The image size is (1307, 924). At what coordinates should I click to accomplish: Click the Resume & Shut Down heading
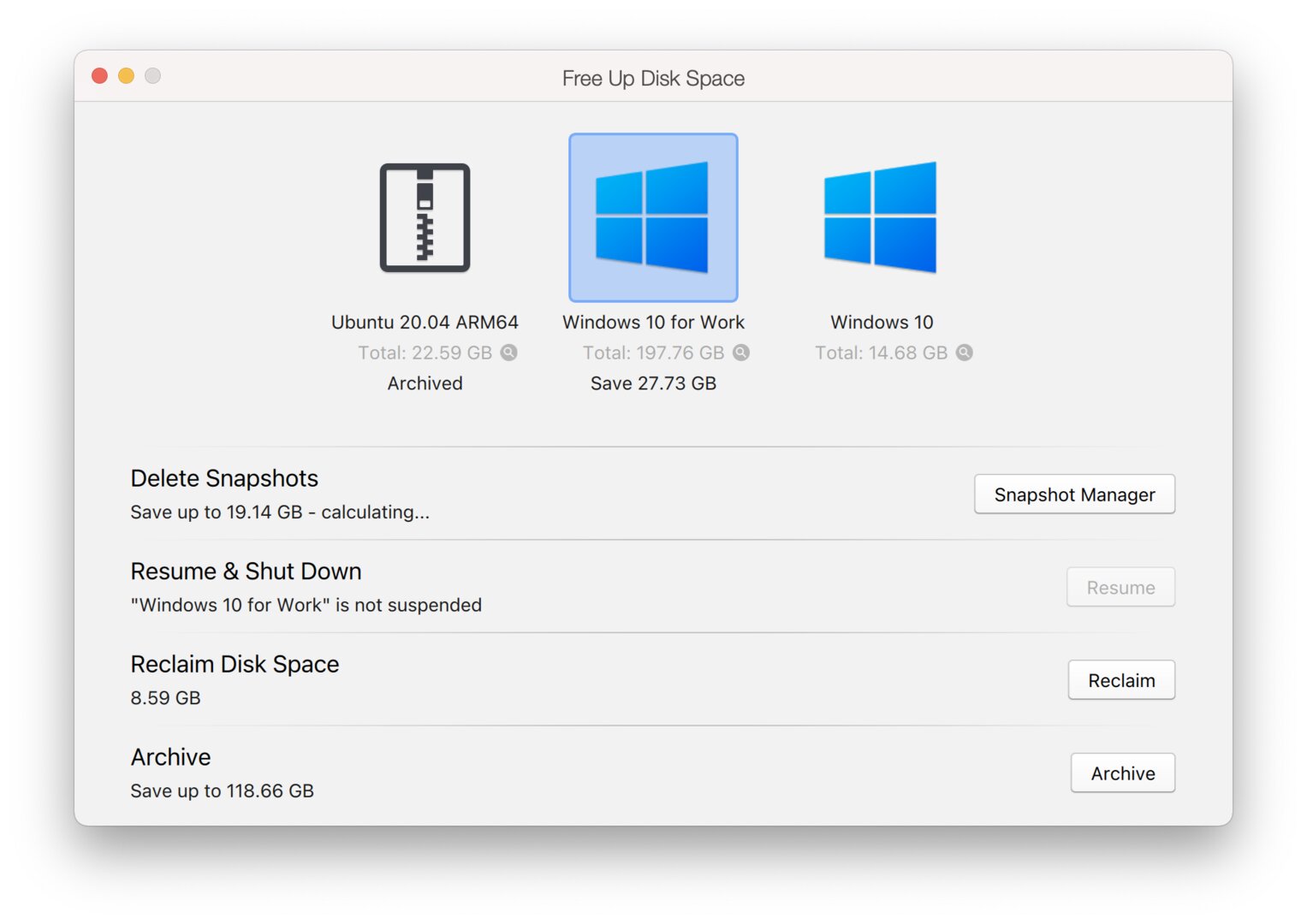(246, 572)
